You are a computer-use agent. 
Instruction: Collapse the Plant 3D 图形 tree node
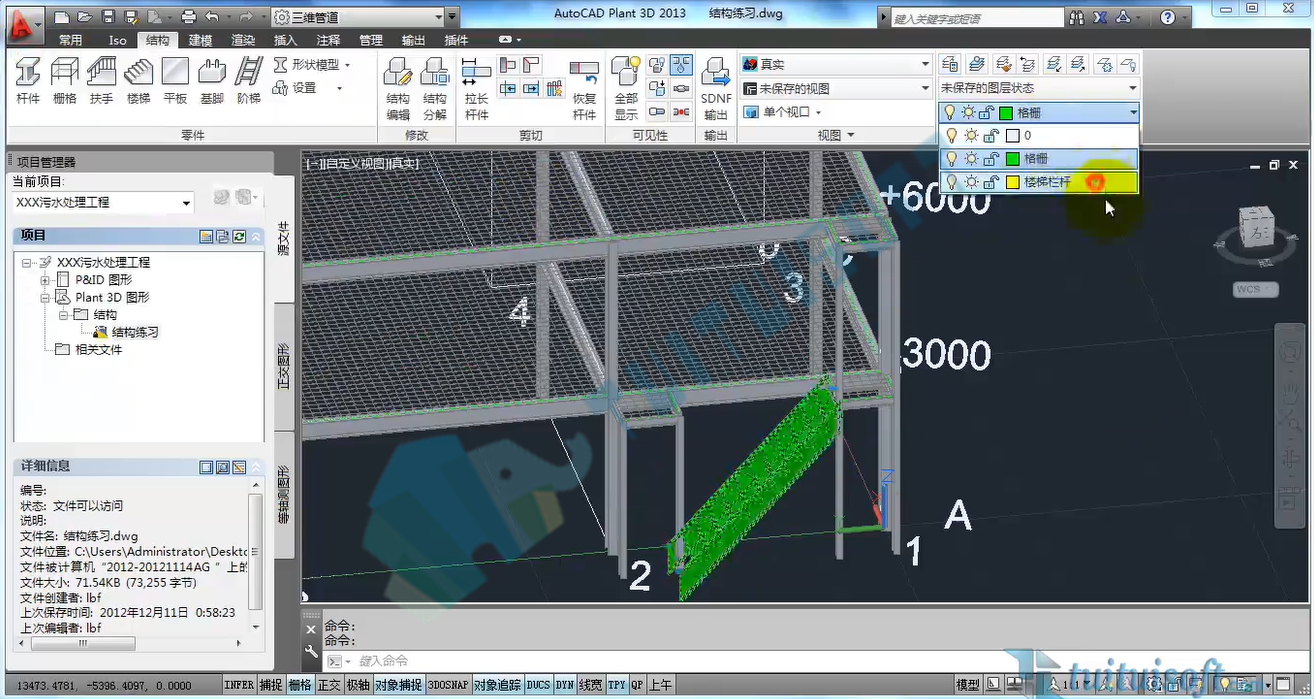46,297
